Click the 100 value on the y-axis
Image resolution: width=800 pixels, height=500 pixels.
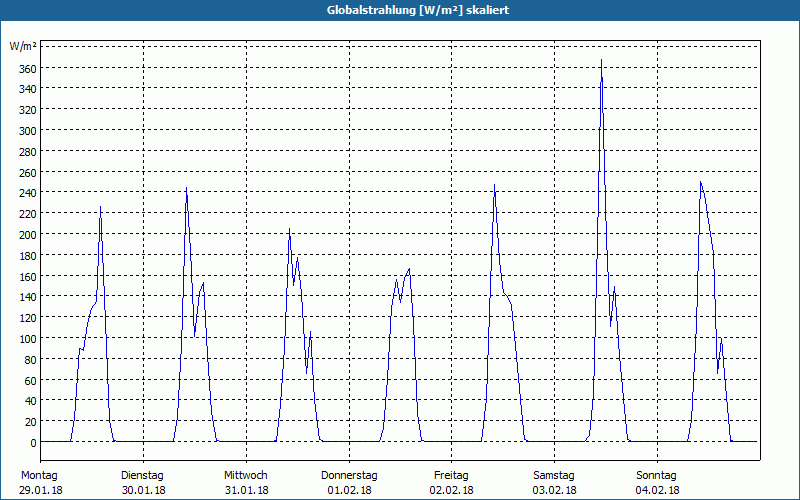click(x=28, y=338)
